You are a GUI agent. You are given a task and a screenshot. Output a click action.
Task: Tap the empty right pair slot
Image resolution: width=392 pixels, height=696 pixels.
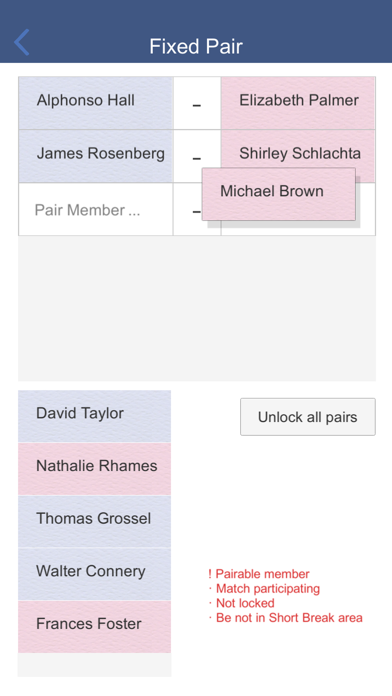pos(368,209)
